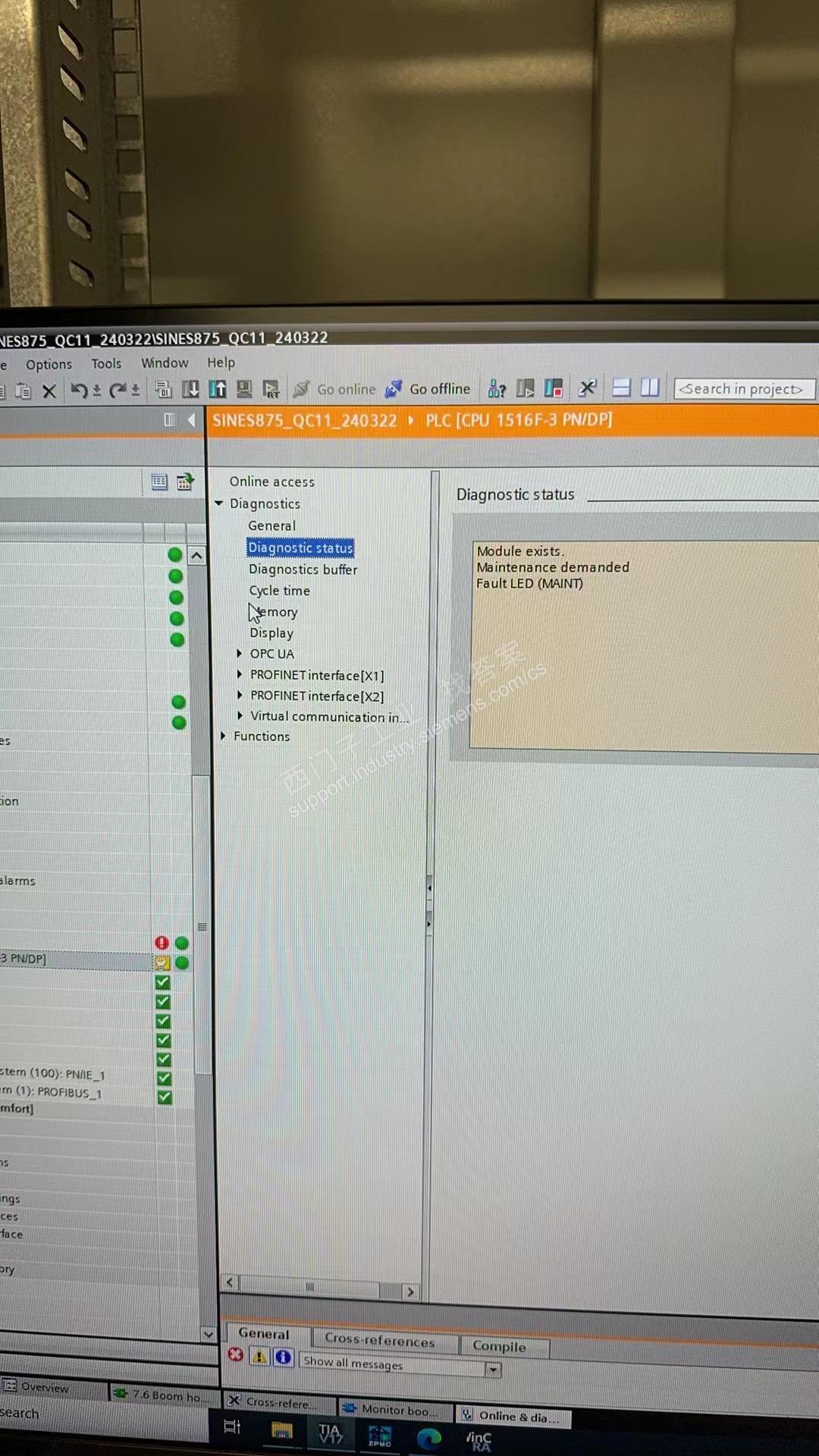Click the Stop CPU icon

pyautogui.click(x=554, y=389)
